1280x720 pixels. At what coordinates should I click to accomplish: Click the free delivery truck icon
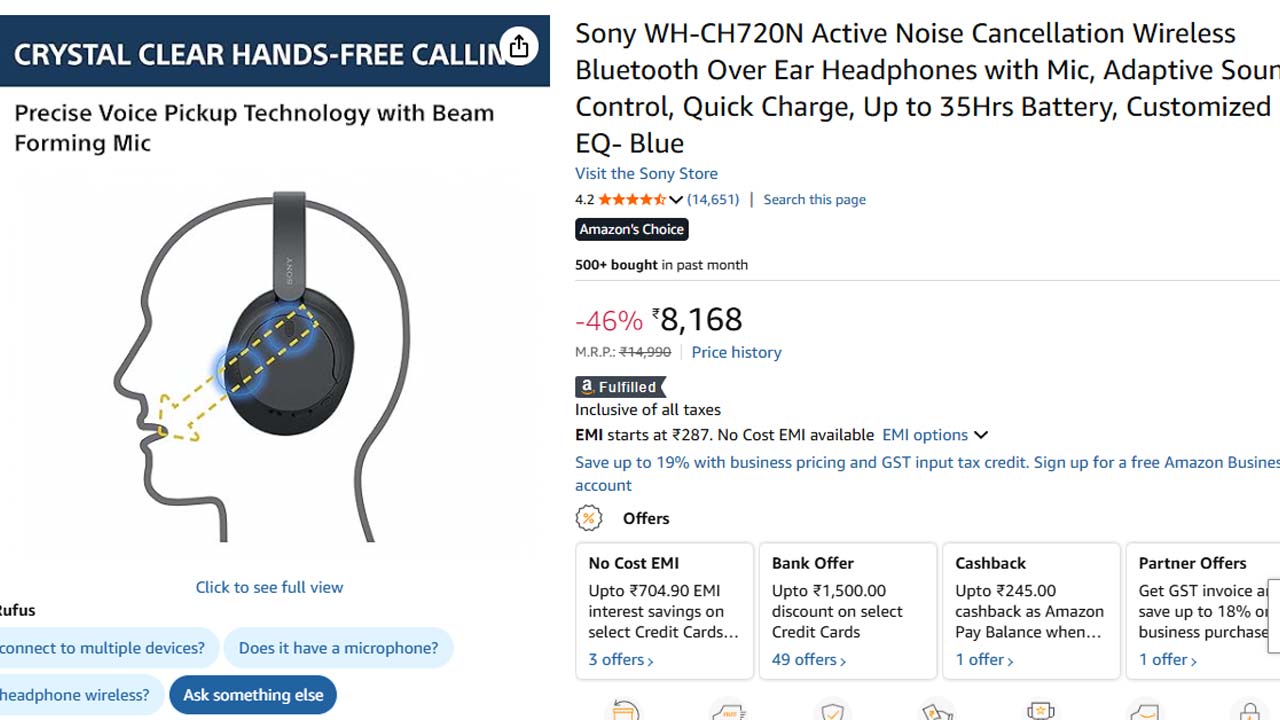(729, 711)
